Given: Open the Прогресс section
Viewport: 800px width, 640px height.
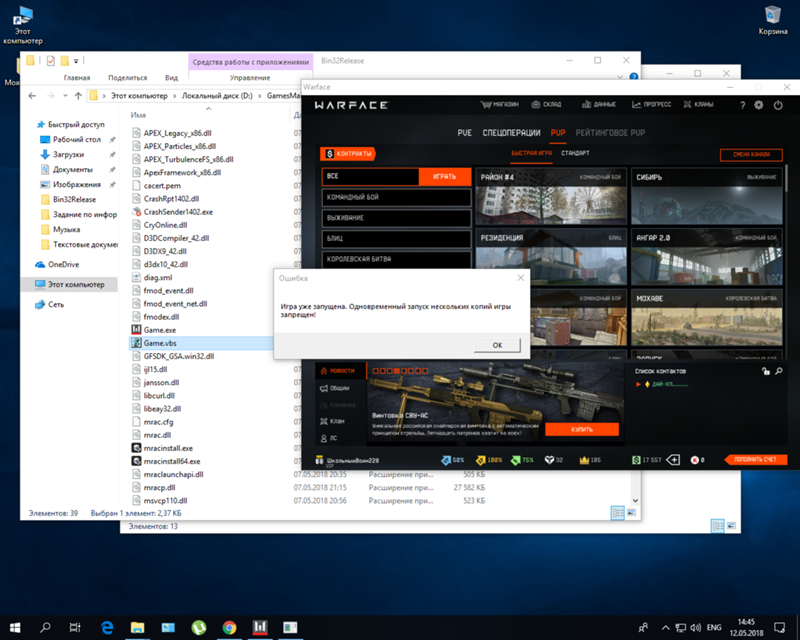Looking at the screenshot, I should click(x=652, y=105).
